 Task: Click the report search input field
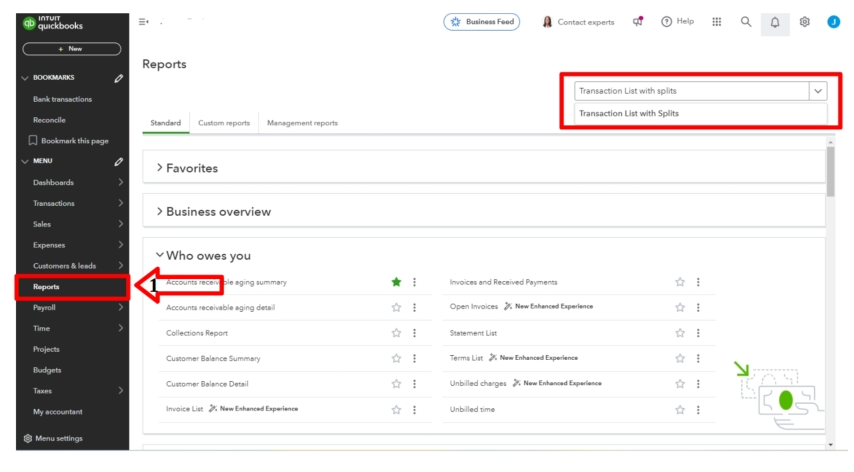690,91
